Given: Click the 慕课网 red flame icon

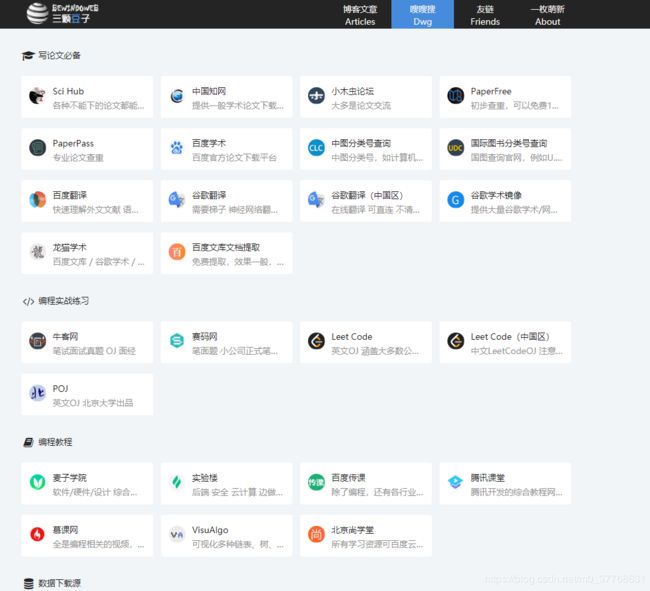Looking at the screenshot, I should point(37,535).
